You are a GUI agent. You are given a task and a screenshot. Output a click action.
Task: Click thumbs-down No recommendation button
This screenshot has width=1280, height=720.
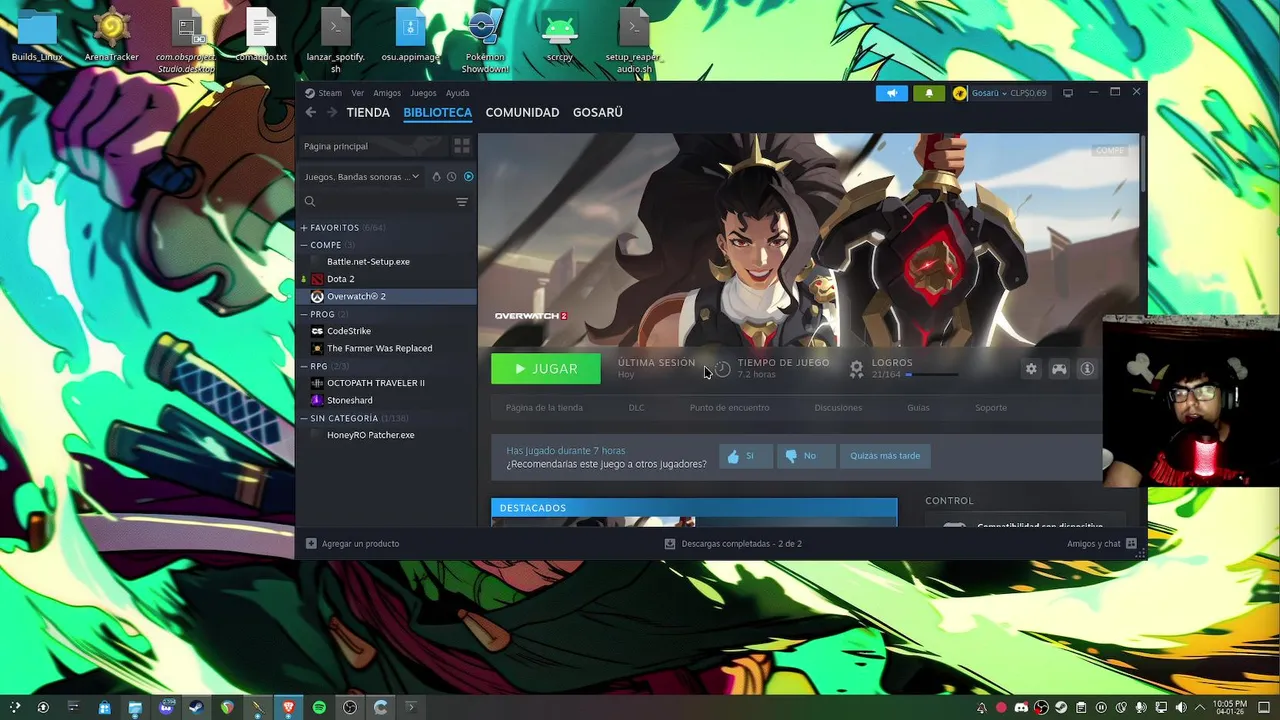[806, 456]
